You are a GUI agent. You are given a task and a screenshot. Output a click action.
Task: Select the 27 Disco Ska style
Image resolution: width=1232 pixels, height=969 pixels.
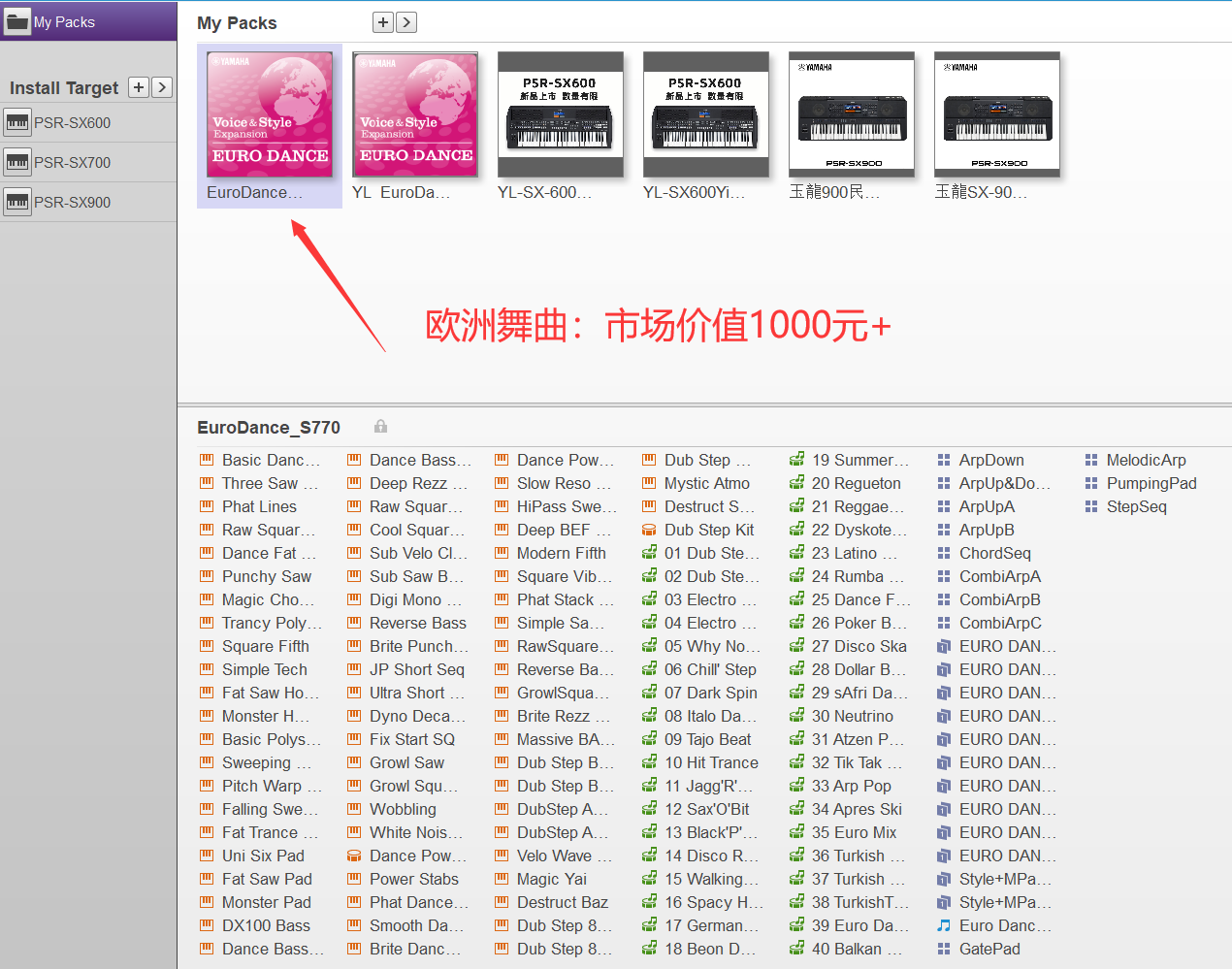click(x=859, y=646)
